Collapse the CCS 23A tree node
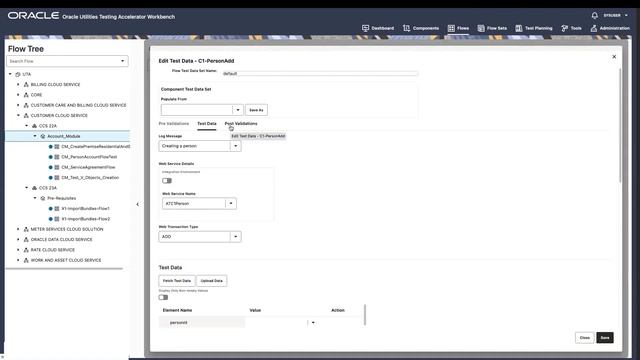This screenshot has width=640, height=360. 27,188
